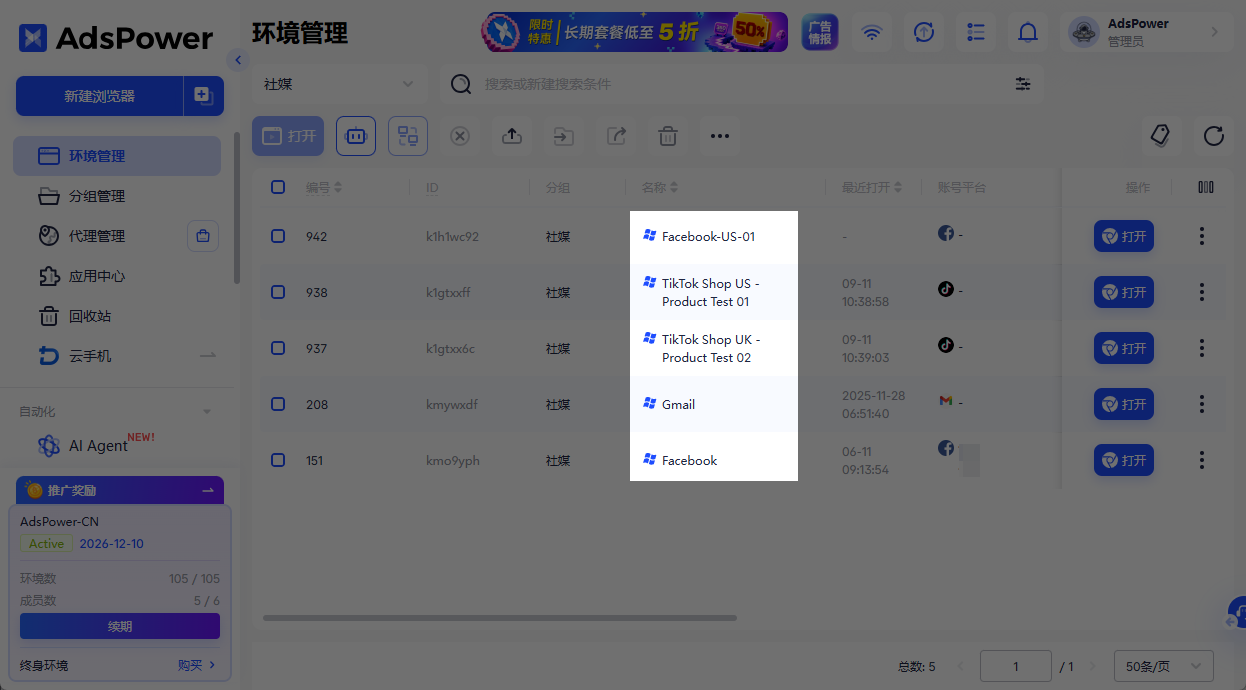Open the task list icon in header
The height and width of the screenshot is (690, 1246).
click(976, 32)
